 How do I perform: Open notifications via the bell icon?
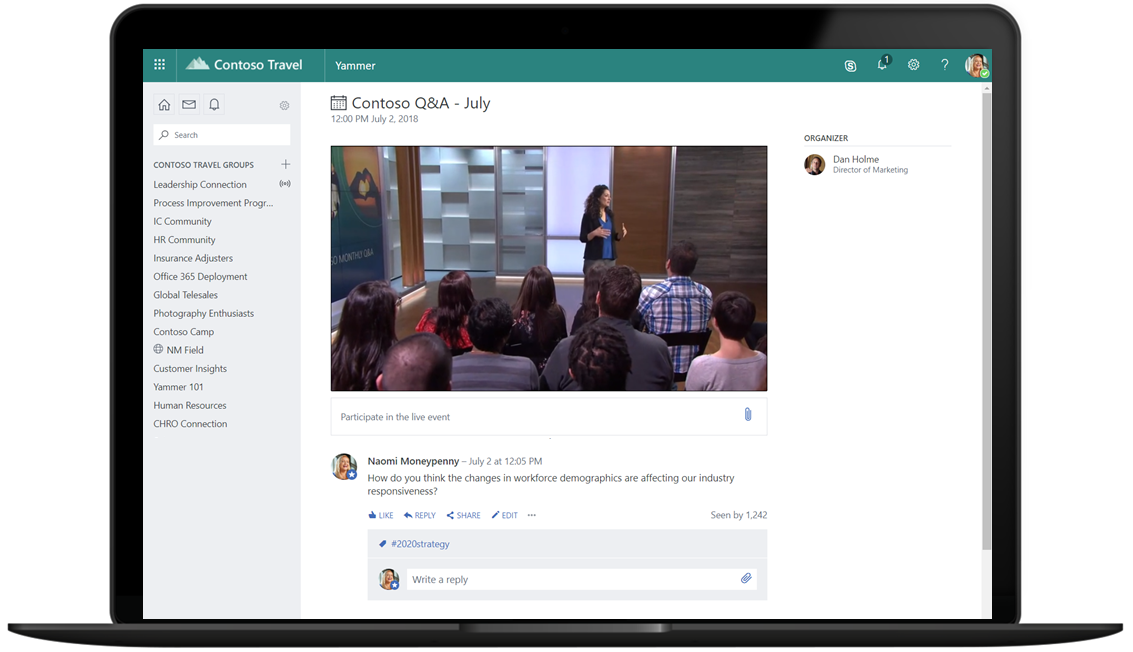[x=212, y=104]
